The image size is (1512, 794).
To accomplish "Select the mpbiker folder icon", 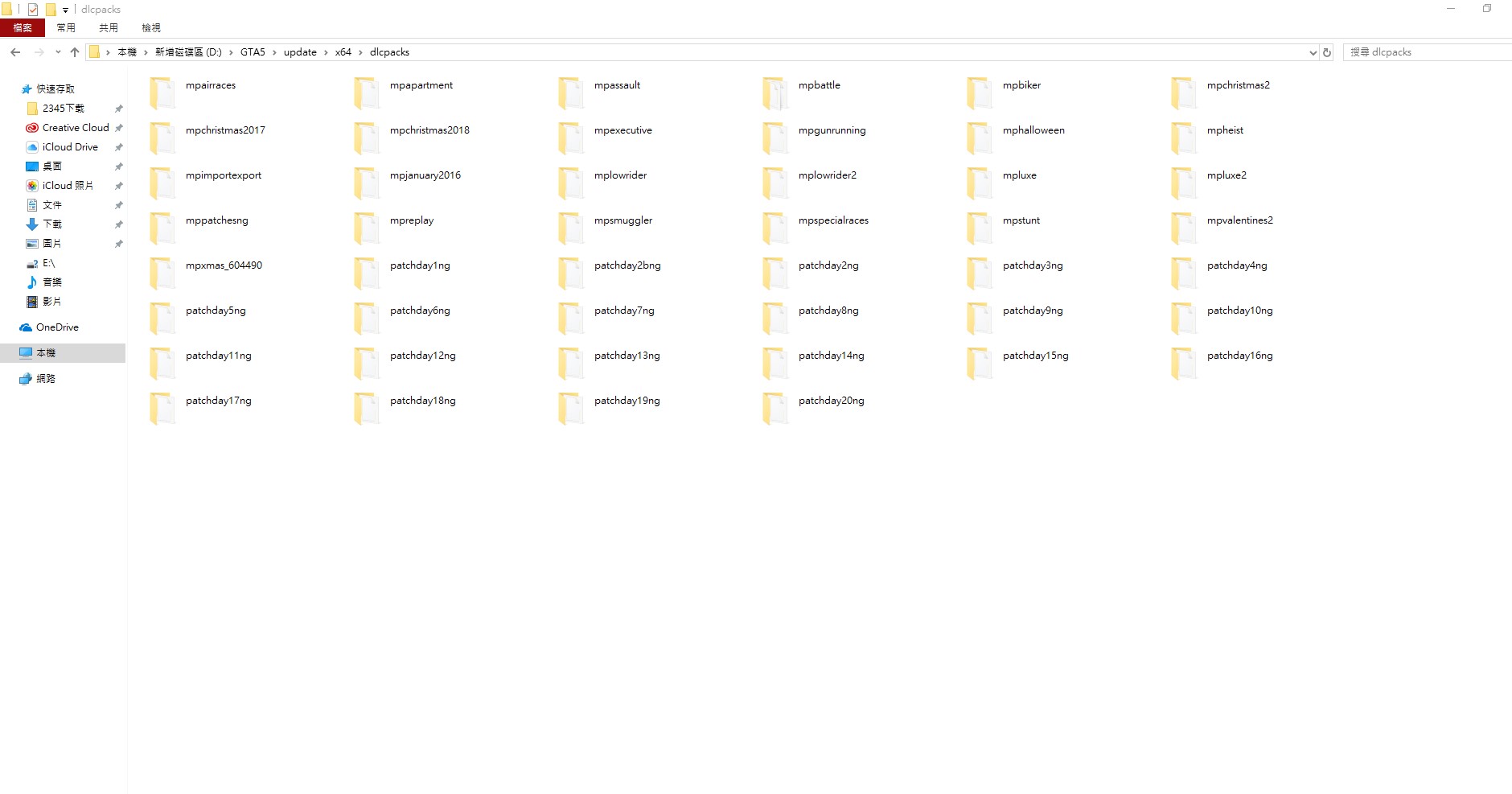I will pos(980,93).
